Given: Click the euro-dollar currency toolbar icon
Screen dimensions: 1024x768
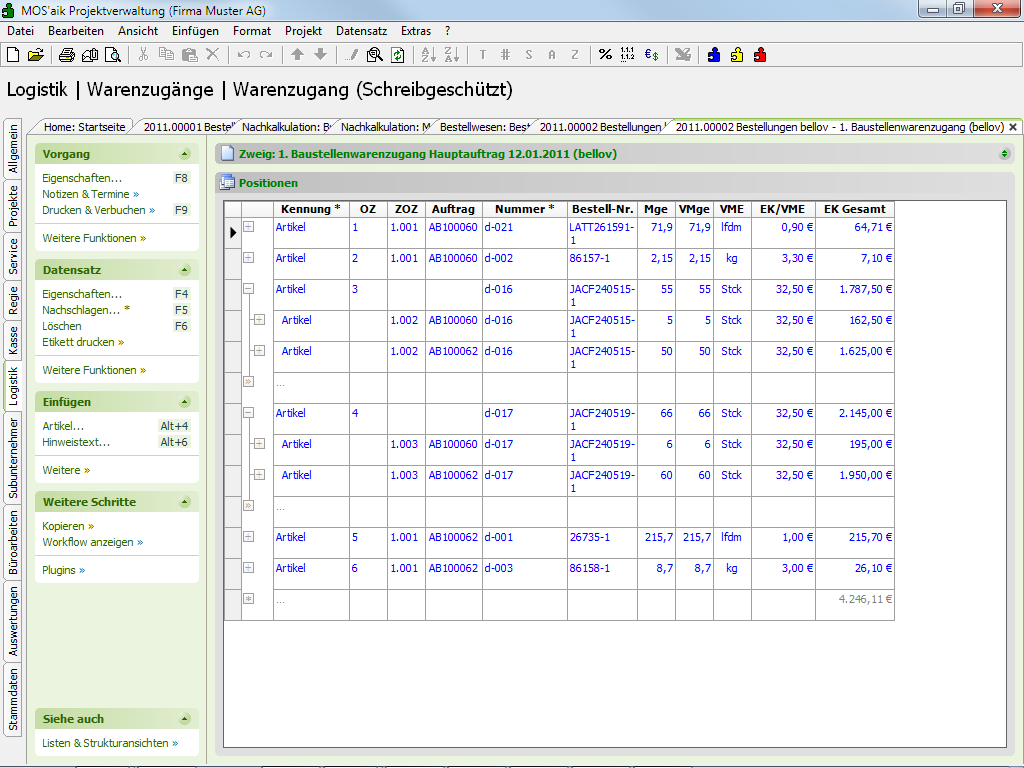Looking at the screenshot, I should tap(651, 55).
